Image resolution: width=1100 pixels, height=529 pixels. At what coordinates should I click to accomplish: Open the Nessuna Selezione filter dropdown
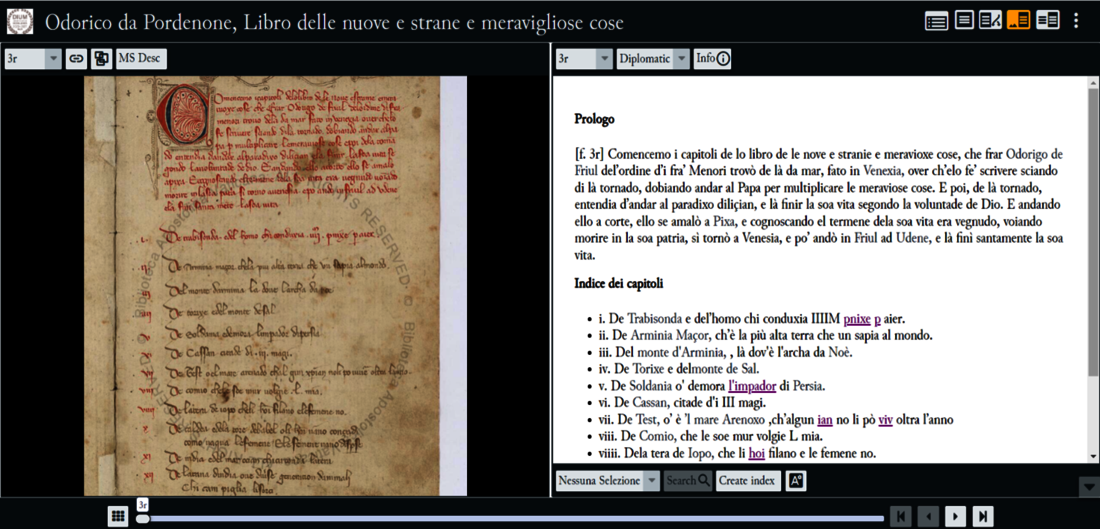608,481
